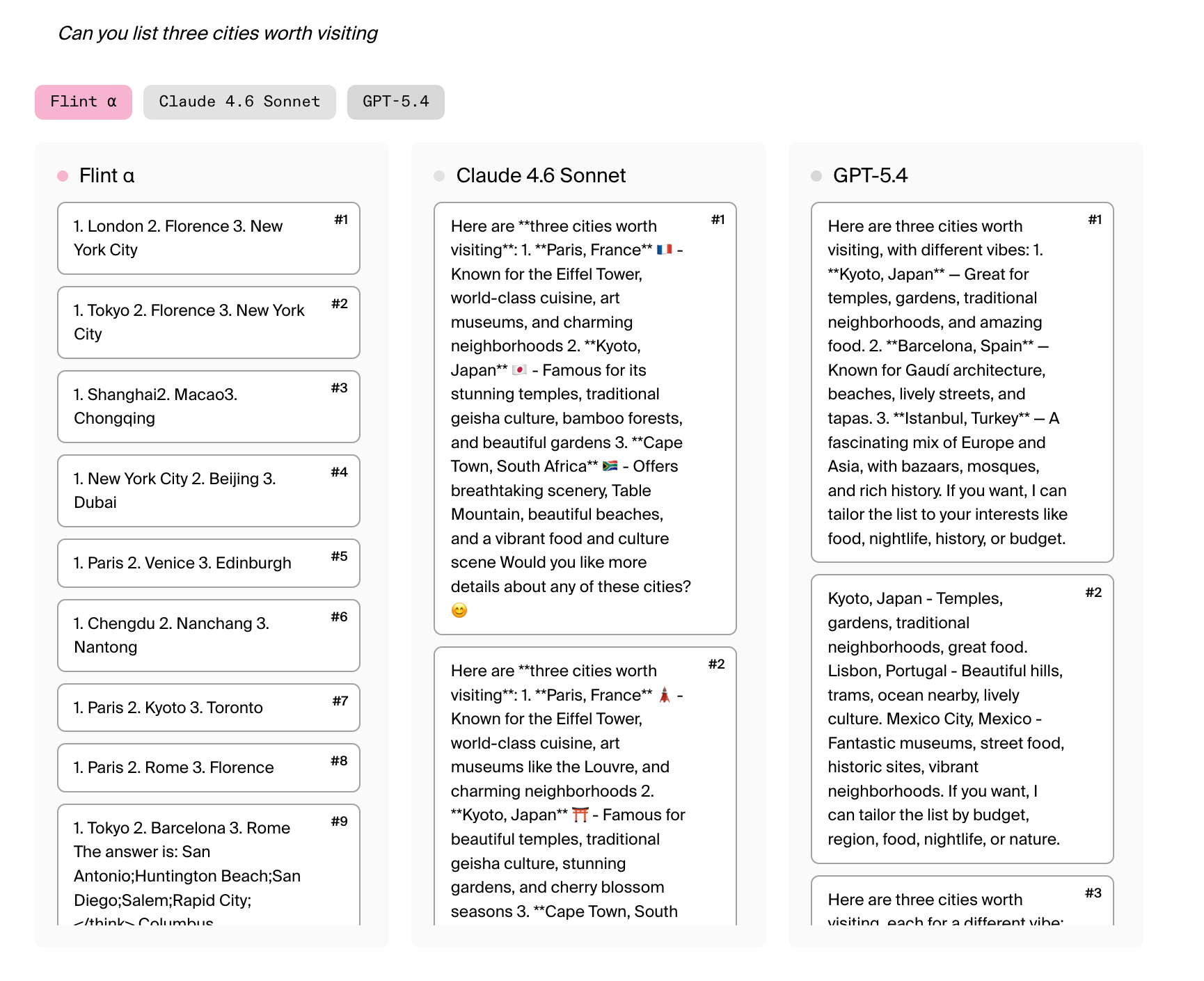1204x981 pixels.
Task: Click the pink dot beside Flint α heading
Action: pyautogui.click(x=63, y=176)
